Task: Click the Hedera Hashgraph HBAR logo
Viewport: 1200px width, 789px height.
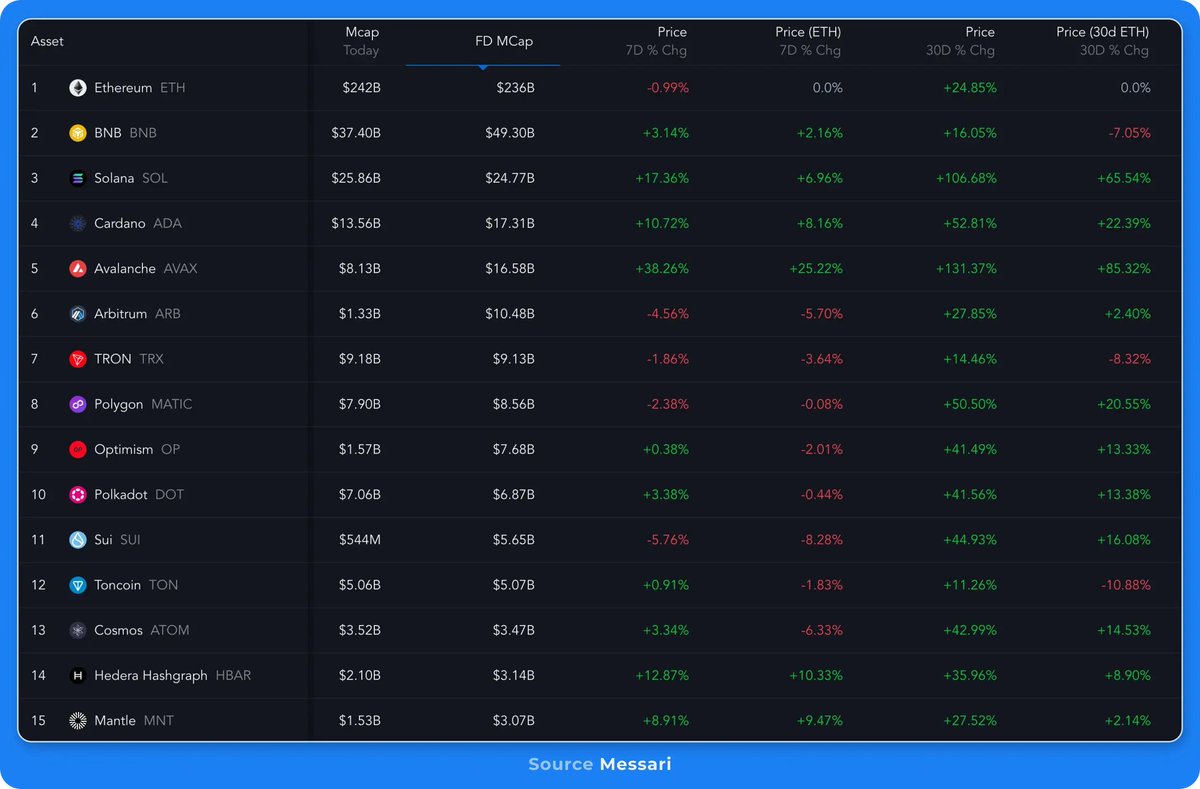Action: [x=77, y=675]
